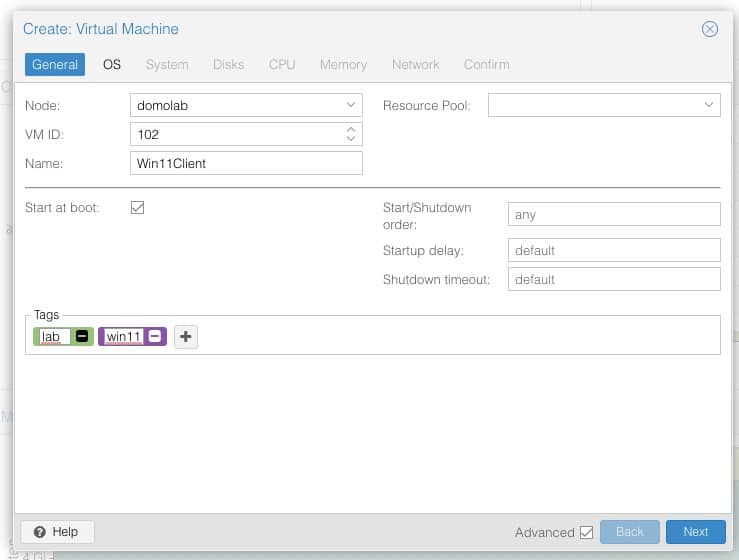Image resolution: width=739 pixels, height=560 pixels.
Task: Click the Startup delay field
Action: click(x=614, y=250)
